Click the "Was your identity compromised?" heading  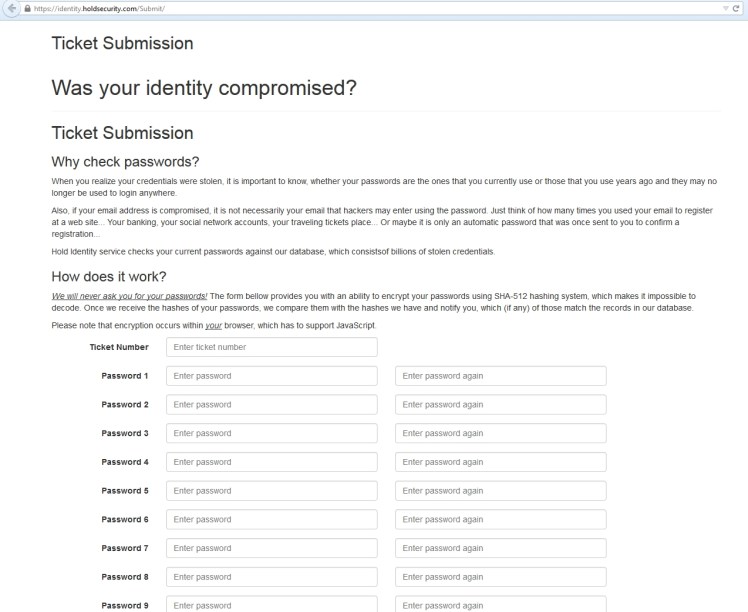pyautogui.click(x=204, y=88)
